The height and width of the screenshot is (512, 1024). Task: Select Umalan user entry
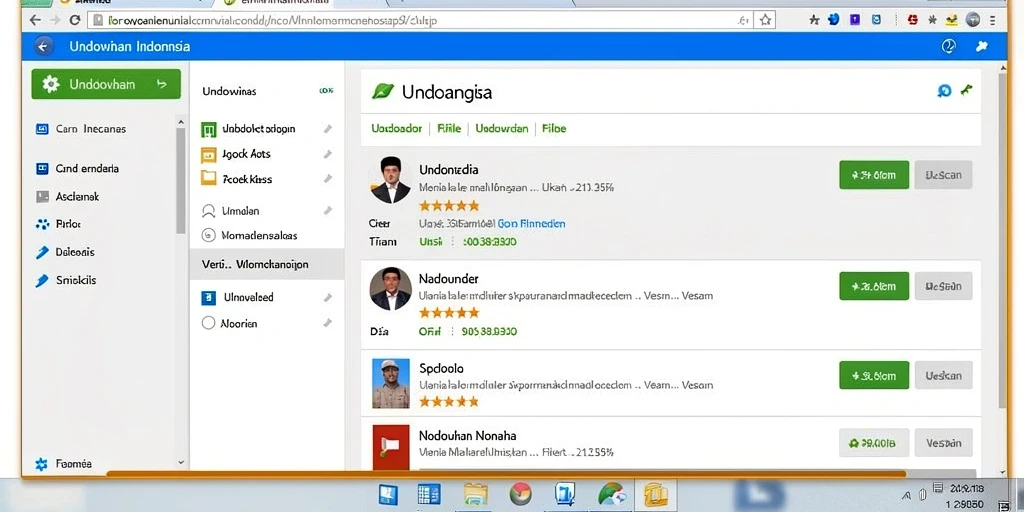(x=231, y=211)
